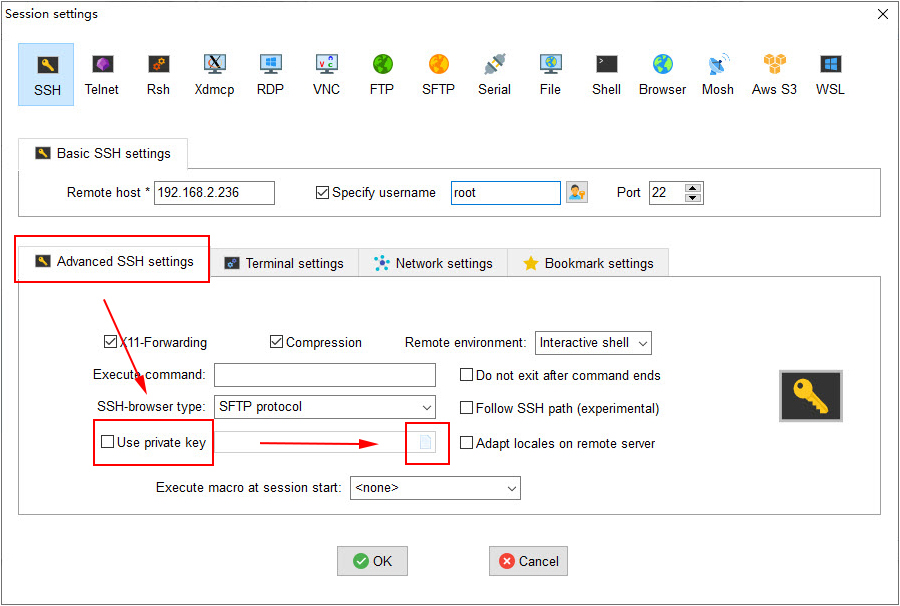Open the Network settings tab
Viewport: 900px width, 606px height.
coord(433,263)
